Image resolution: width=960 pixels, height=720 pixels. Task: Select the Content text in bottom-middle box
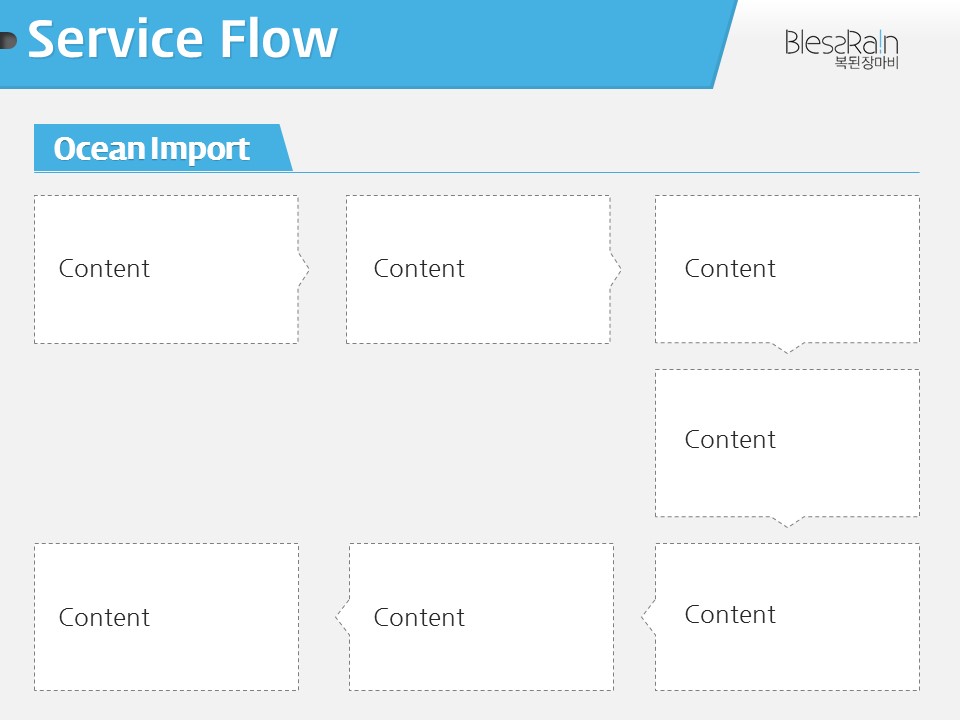pyautogui.click(x=419, y=618)
